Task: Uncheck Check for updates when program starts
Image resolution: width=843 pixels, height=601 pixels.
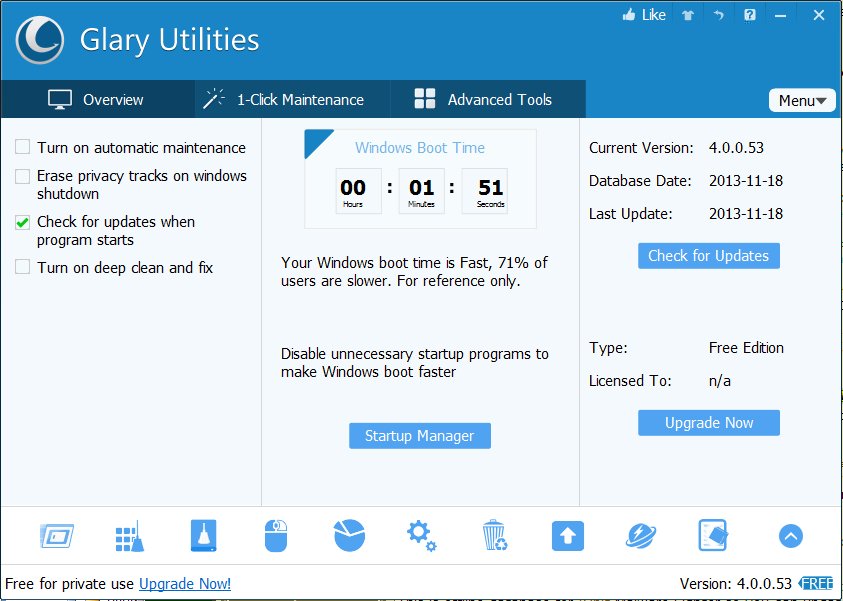Action: [x=22, y=222]
